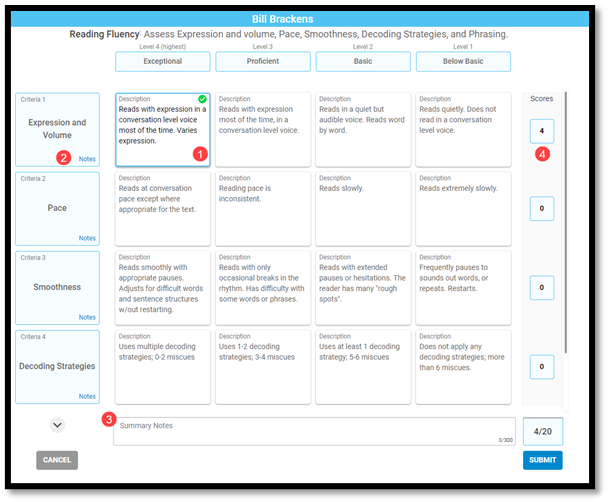Click the Decoding Strategies criteria card

click(57, 367)
